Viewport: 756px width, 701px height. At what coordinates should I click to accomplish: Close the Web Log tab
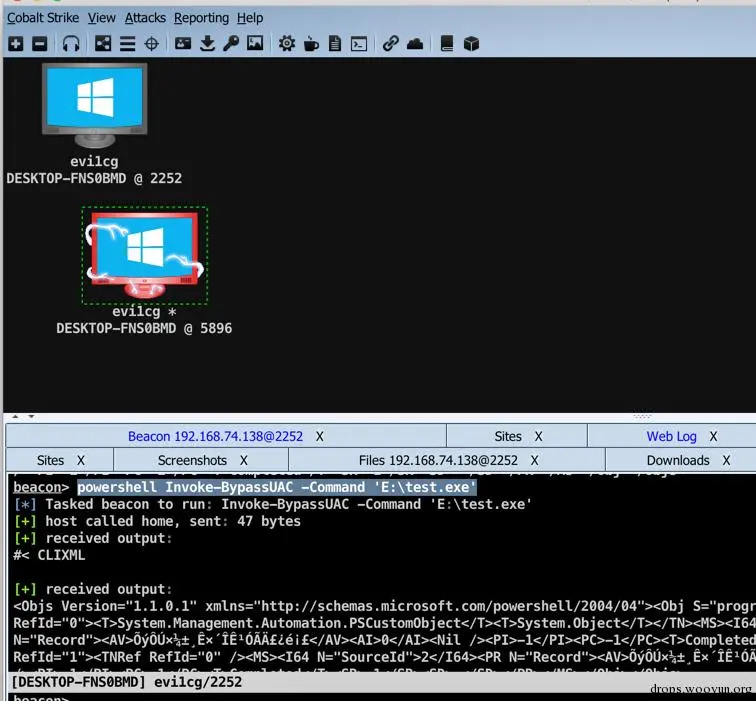click(x=714, y=437)
